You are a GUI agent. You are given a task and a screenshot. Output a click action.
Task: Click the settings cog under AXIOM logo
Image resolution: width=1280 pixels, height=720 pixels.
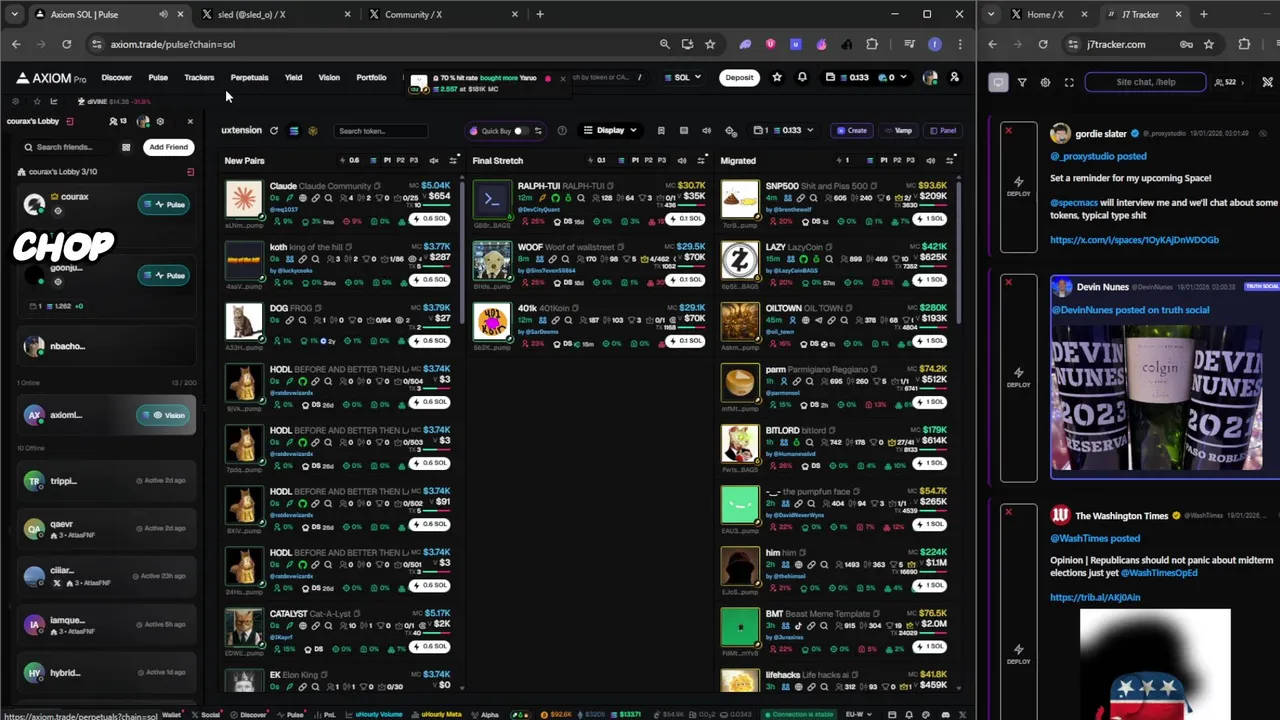pos(16,101)
